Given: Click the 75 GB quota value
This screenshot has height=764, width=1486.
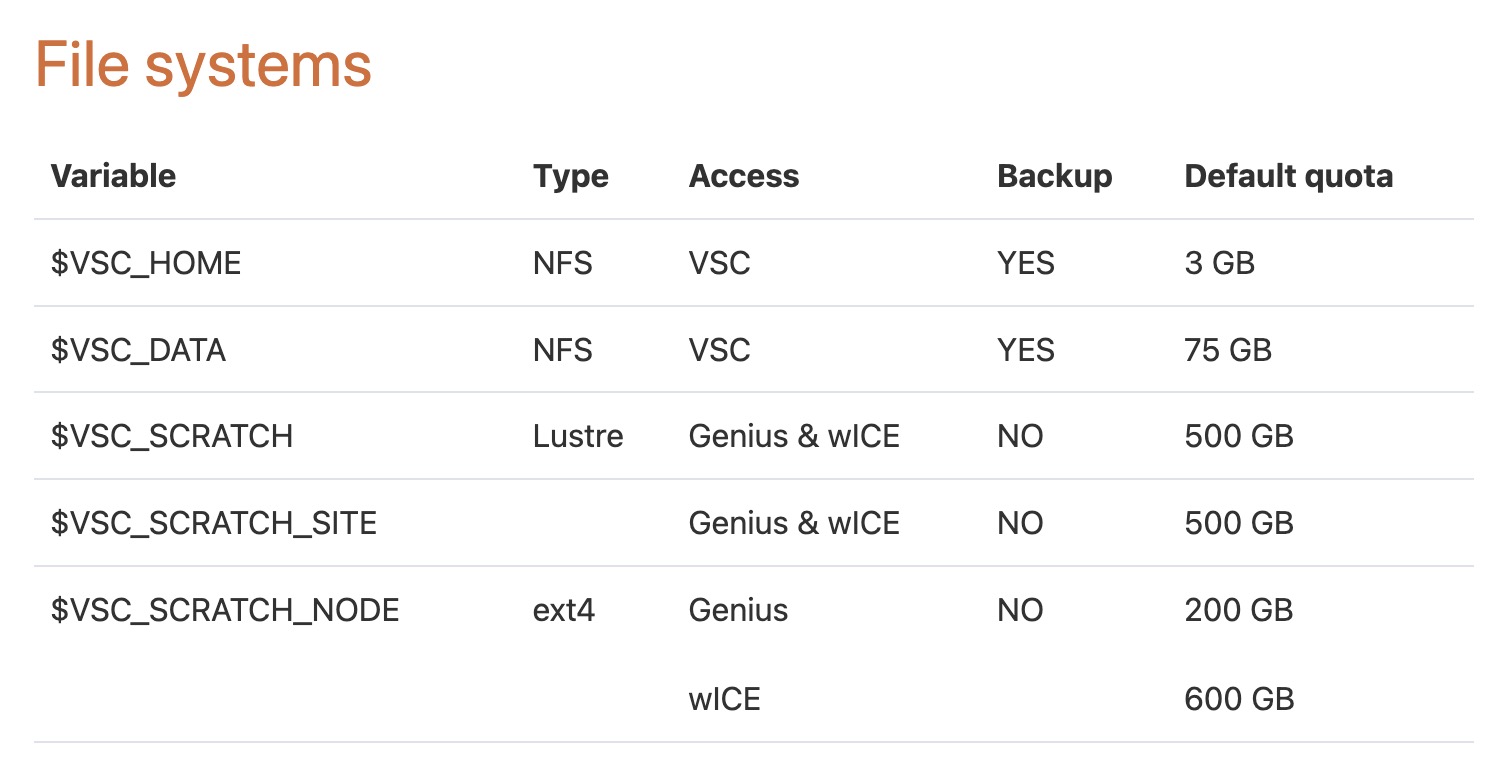Looking at the screenshot, I should pos(1228,350).
